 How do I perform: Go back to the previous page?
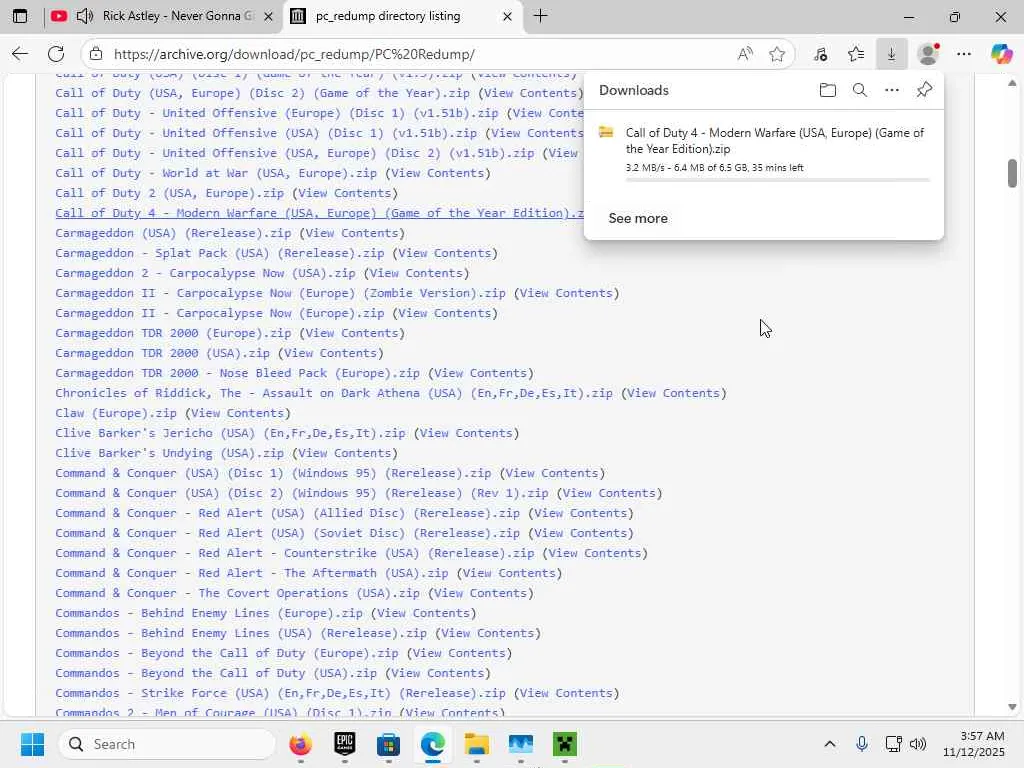[20, 54]
